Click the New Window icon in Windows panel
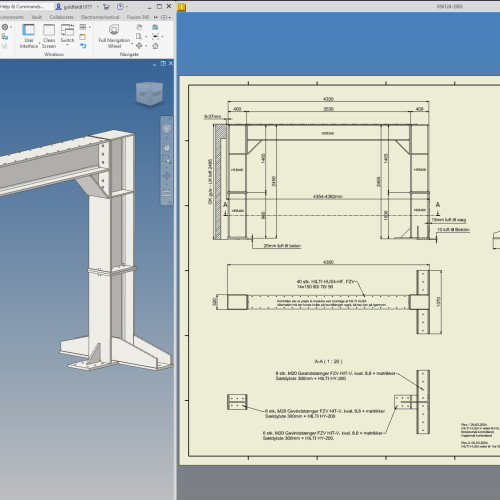The width and height of the screenshot is (500, 500). (x=83, y=36)
